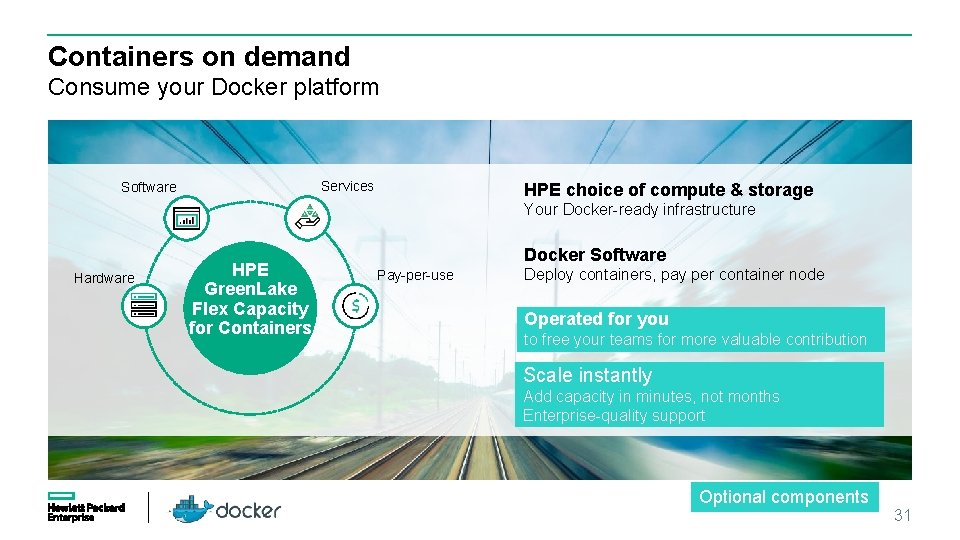The image size is (960, 540).
Task: Click 'Add capacity in minutes, not months'
Action: 651,396
